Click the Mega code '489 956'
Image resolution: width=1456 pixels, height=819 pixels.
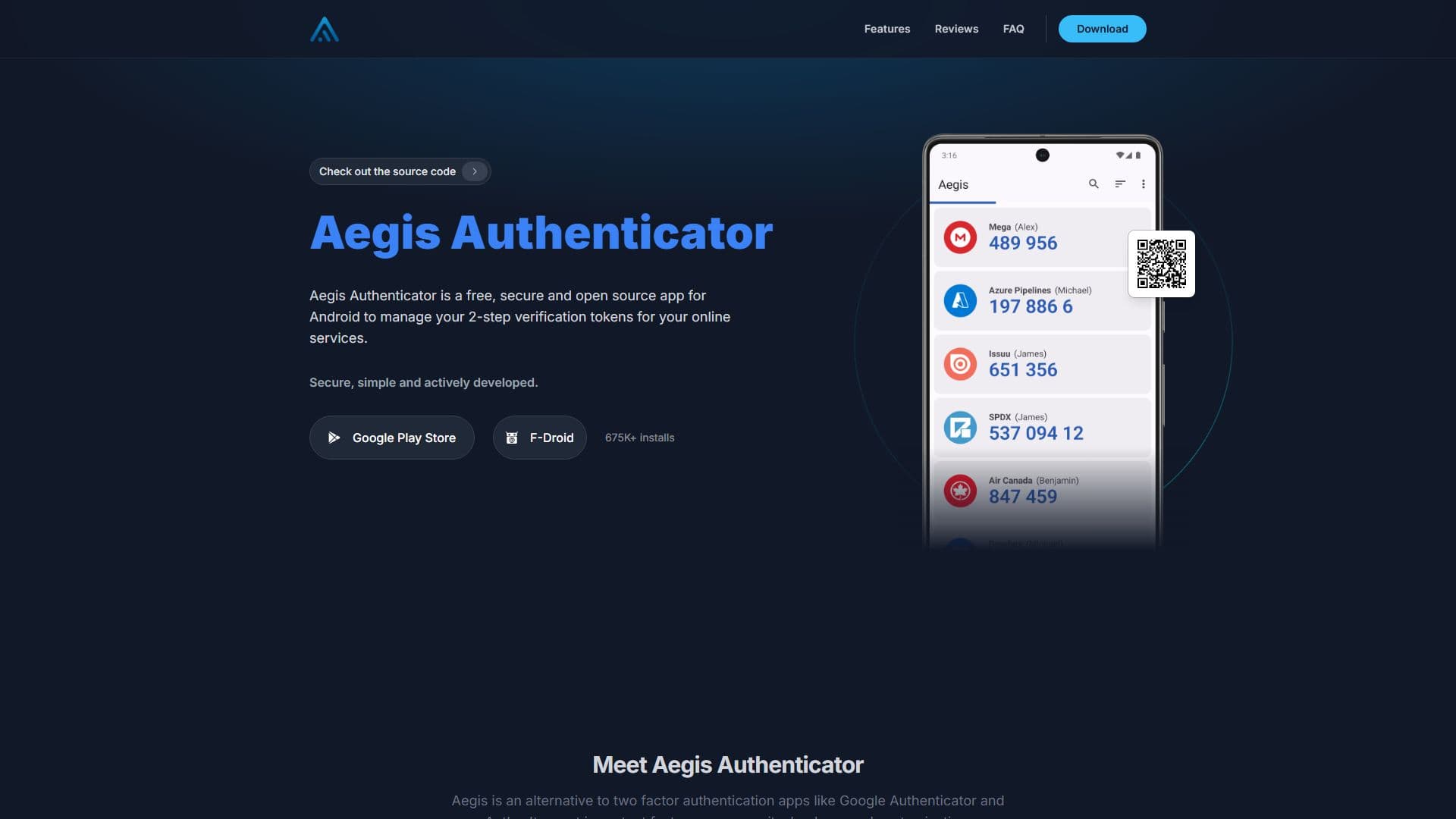click(1022, 243)
